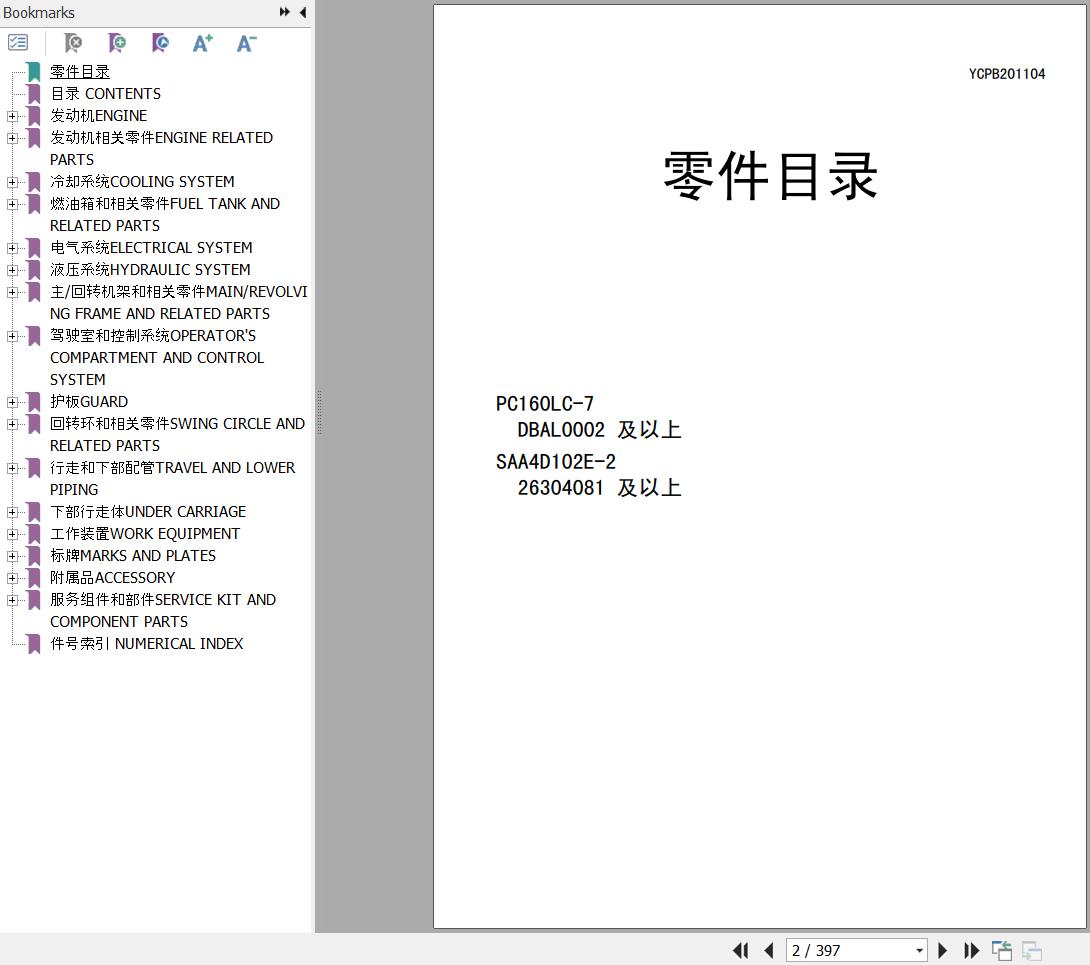This screenshot has width=1090, height=965.
Task: Open the 发动机ENGINE bookmark text
Action: pyautogui.click(x=99, y=115)
